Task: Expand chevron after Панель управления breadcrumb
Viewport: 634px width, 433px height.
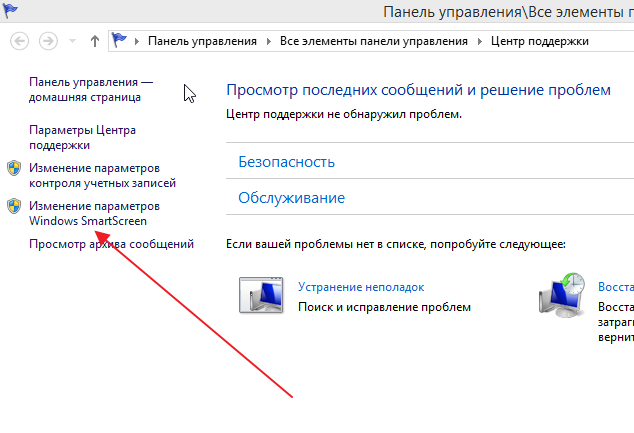Action: pyautogui.click(x=268, y=41)
